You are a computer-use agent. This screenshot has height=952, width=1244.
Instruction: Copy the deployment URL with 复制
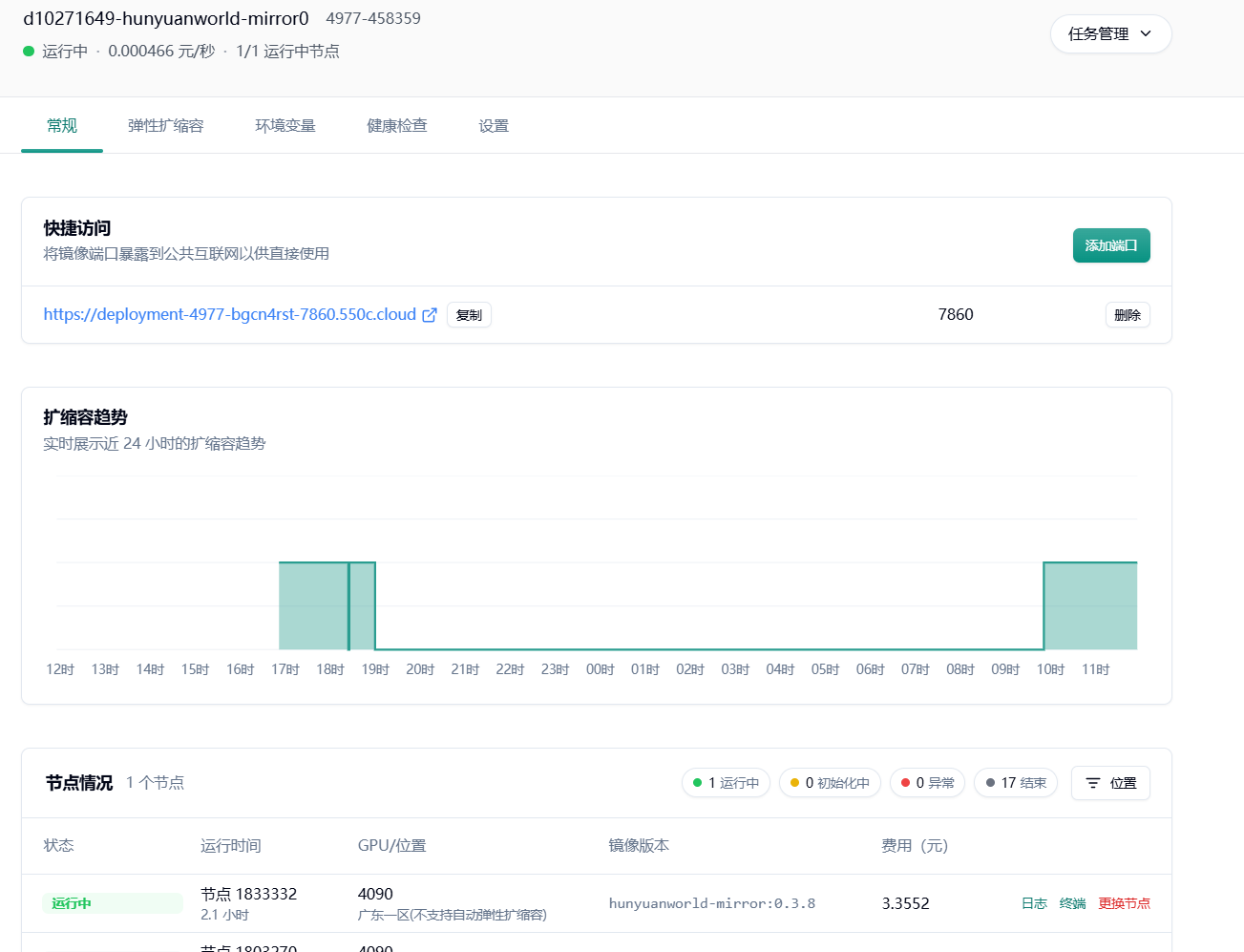469,315
